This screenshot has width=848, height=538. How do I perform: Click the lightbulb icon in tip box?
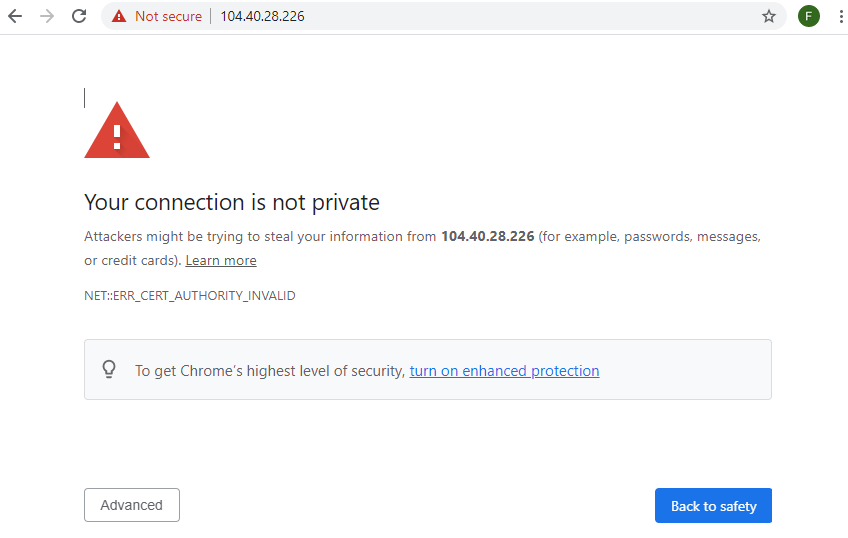pos(109,370)
